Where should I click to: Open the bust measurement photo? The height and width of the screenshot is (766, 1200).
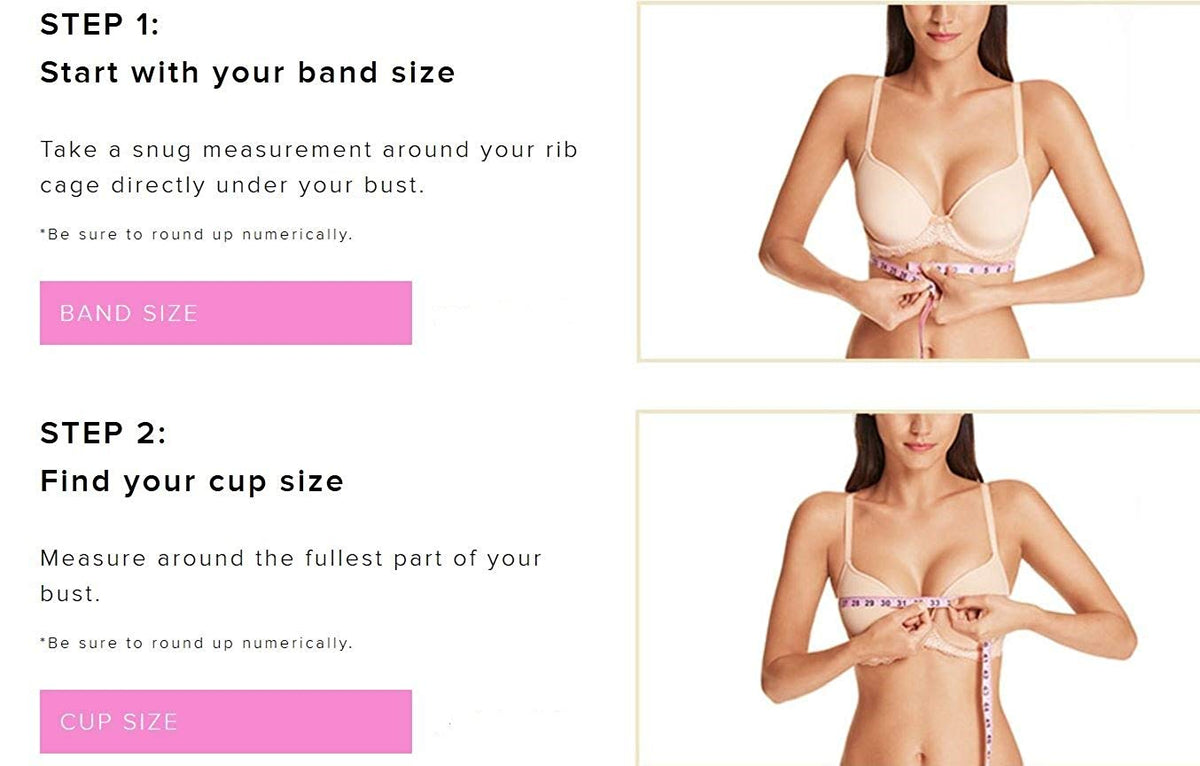[918, 588]
